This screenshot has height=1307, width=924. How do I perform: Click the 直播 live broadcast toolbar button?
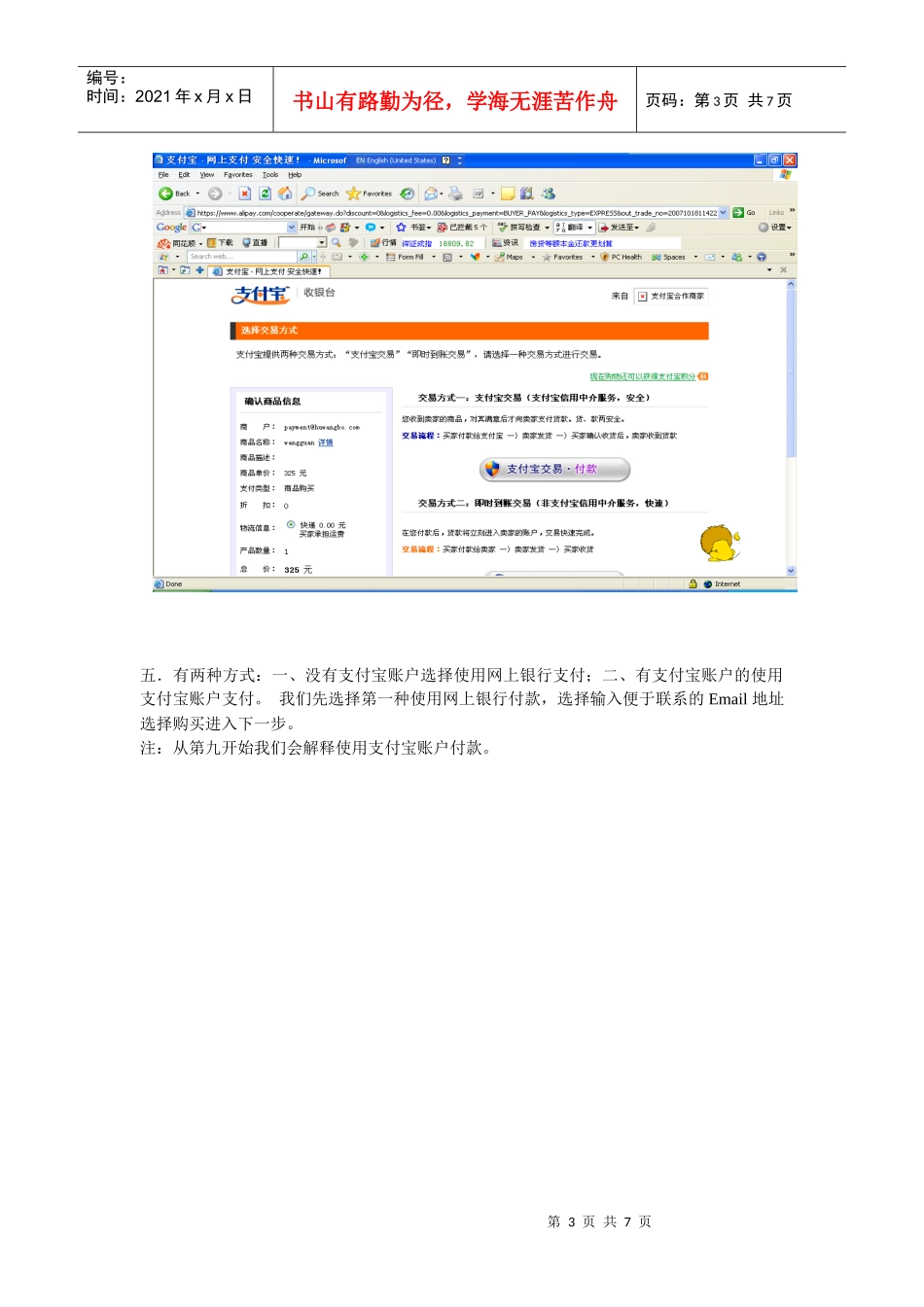click(256, 243)
